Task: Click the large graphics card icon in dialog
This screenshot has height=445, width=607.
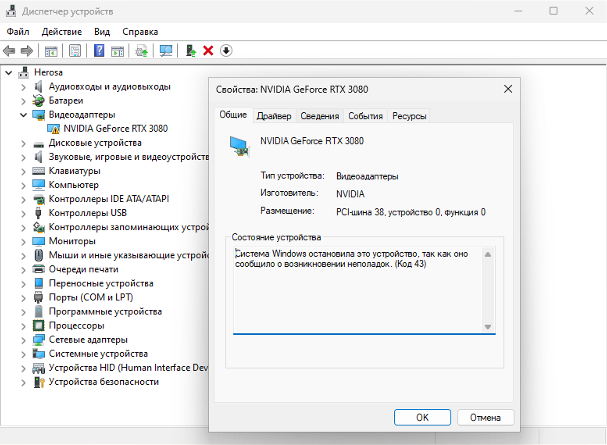Action: (x=239, y=146)
